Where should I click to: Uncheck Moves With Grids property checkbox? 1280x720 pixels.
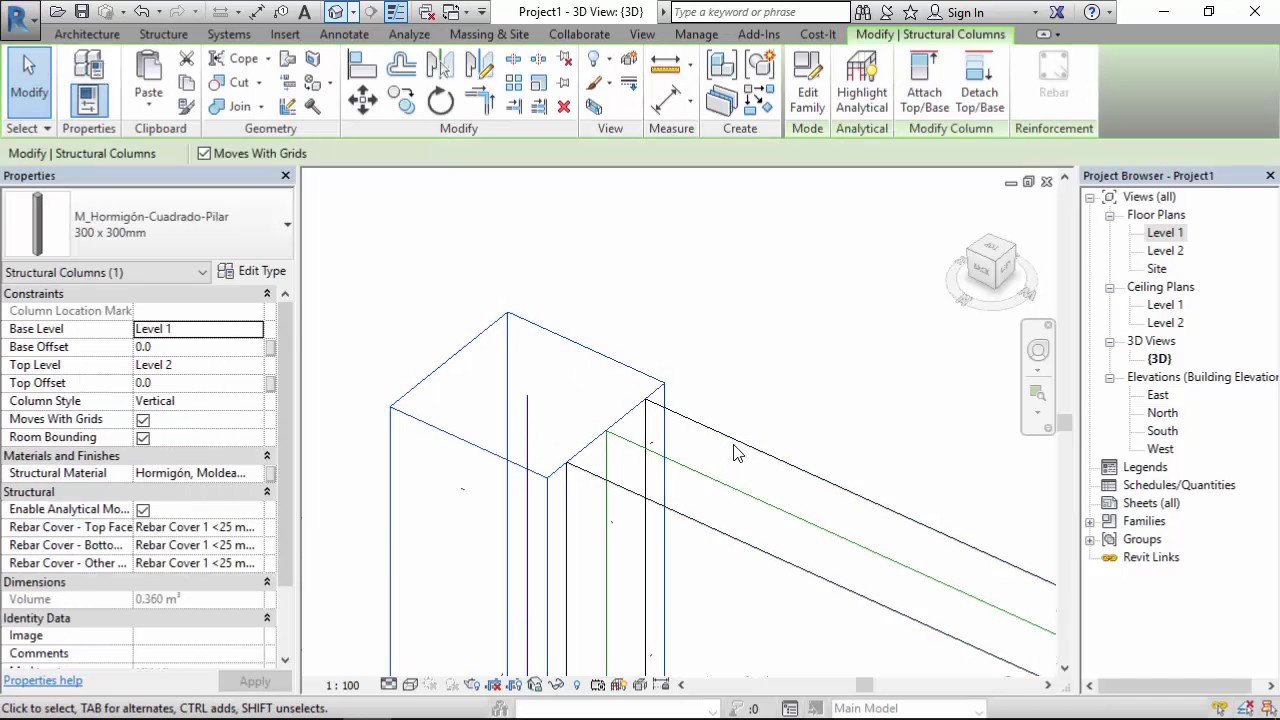pos(143,419)
